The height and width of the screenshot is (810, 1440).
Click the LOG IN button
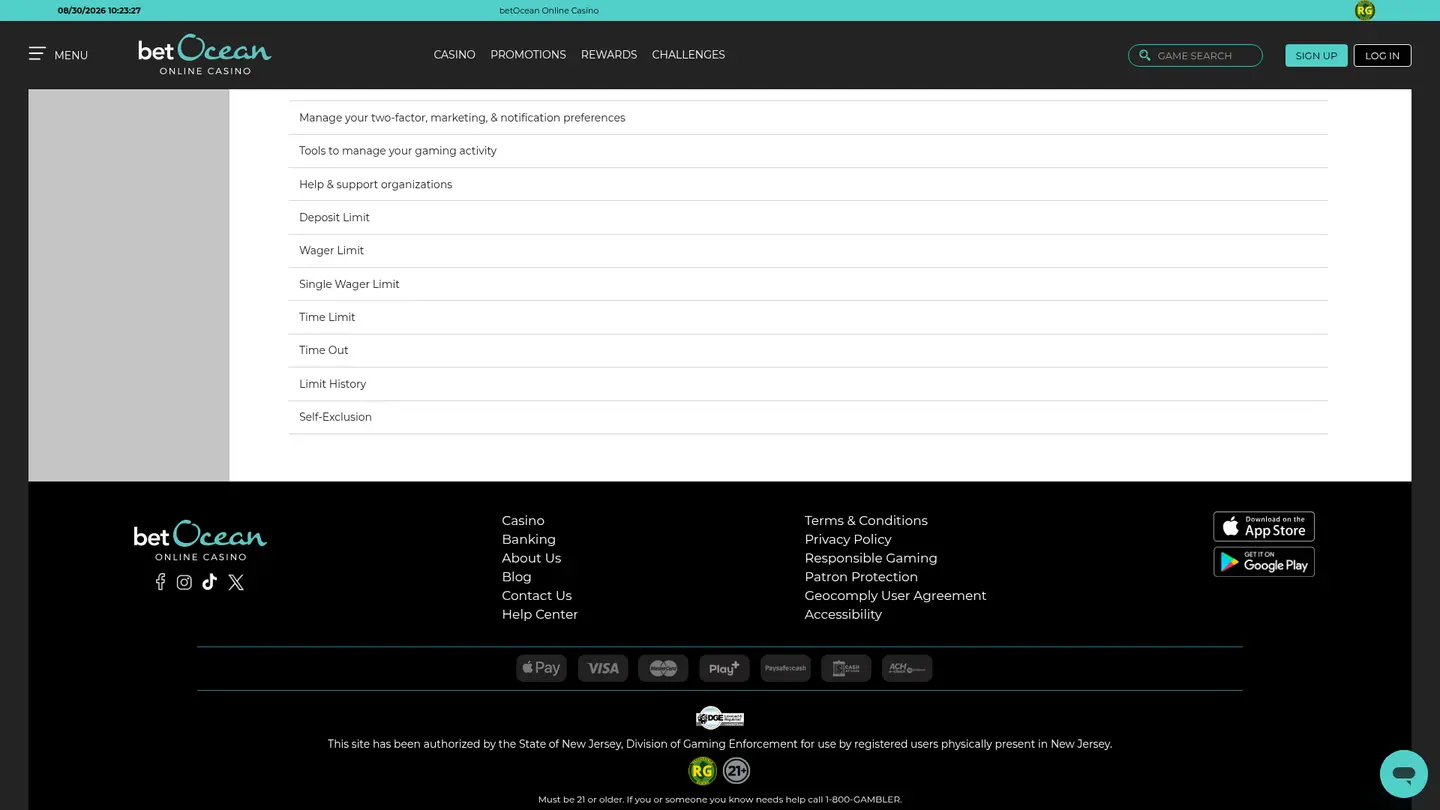click(x=1382, y=56)
